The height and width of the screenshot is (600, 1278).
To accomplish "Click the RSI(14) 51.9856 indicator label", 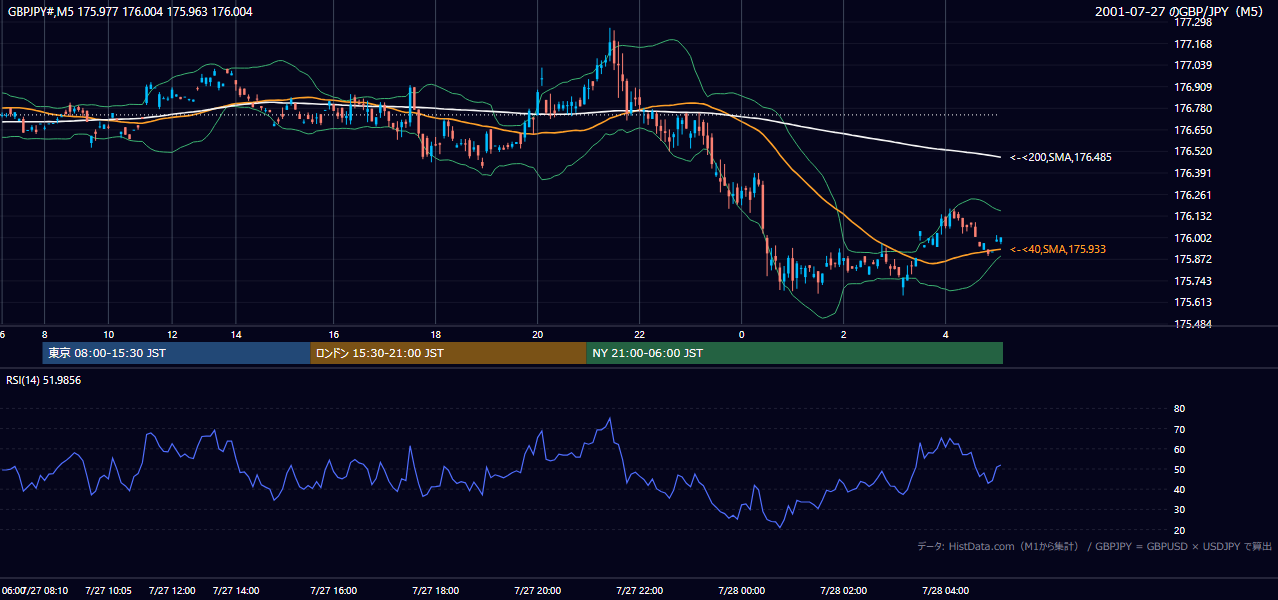I will (x=44, y=380).
